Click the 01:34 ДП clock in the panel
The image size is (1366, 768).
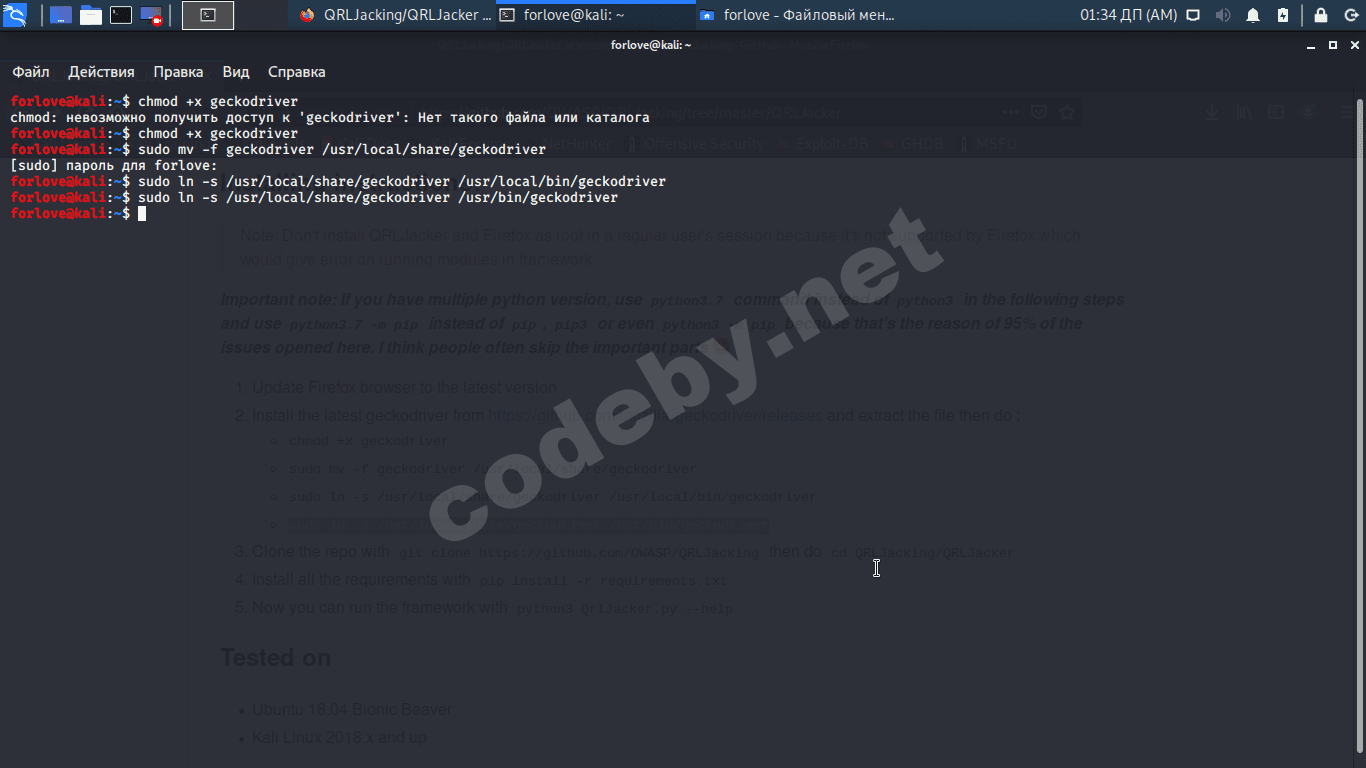point(1129,15)
